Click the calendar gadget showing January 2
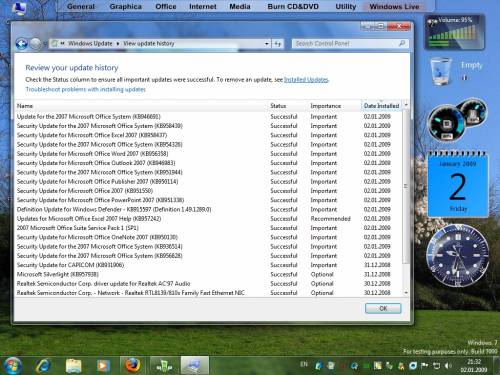Image resolution: width=500 pixels, height=375 pixels. click(x=458, y=184)
